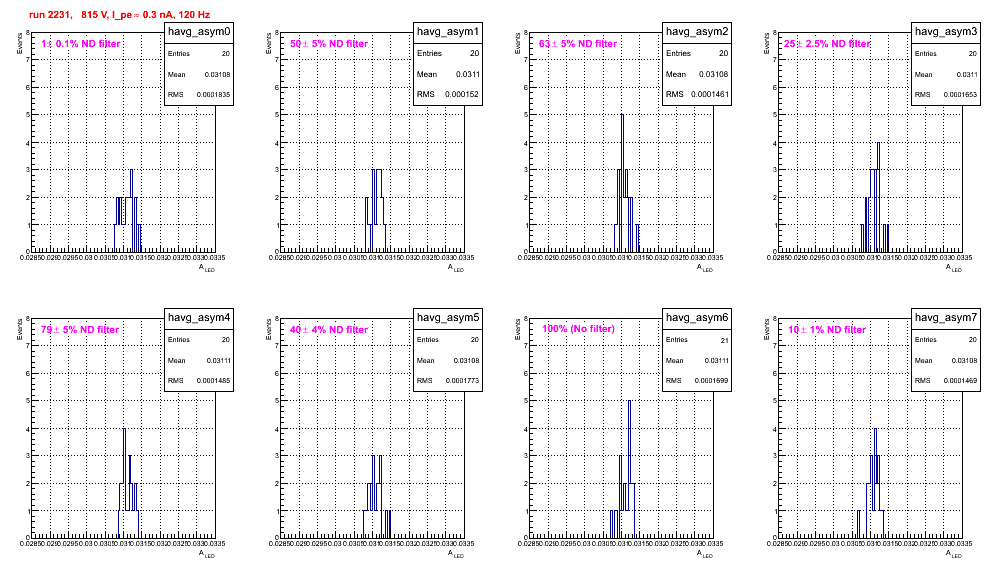Screen dimensions: 996x572
Task: Click the Mean label in havg_asym2 box
Action: tap(676, 74)
